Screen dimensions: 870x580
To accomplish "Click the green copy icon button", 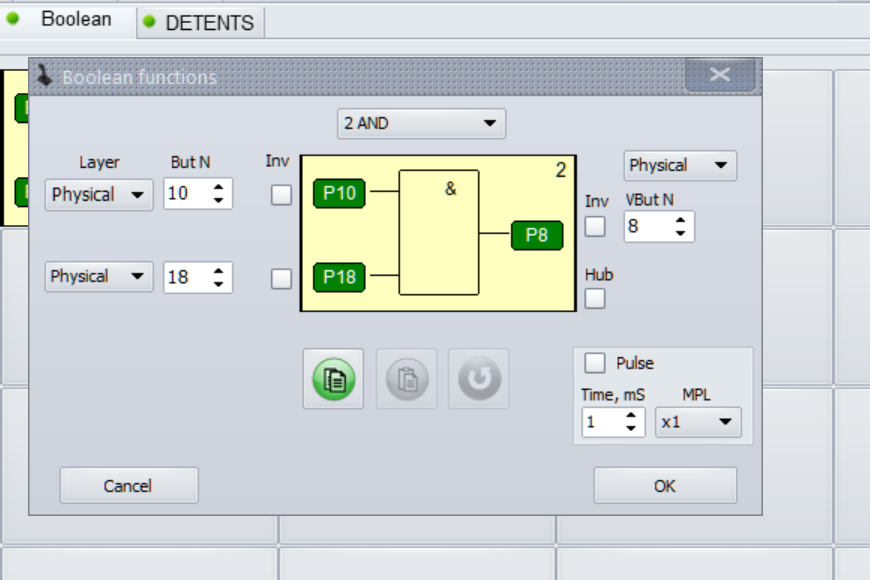I will click(335, 379).
